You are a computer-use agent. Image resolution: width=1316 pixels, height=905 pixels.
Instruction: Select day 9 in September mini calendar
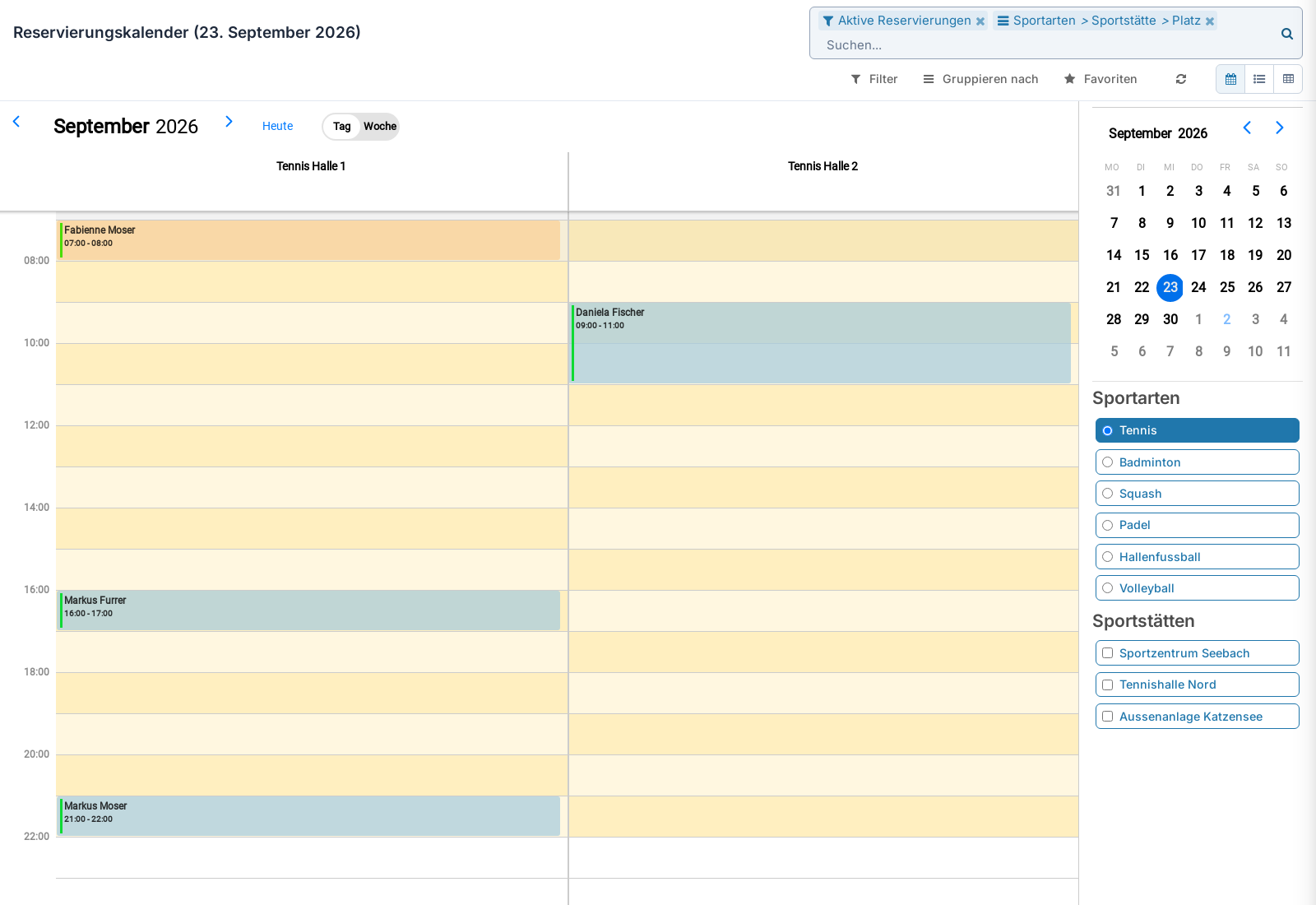pos(1170,223)
